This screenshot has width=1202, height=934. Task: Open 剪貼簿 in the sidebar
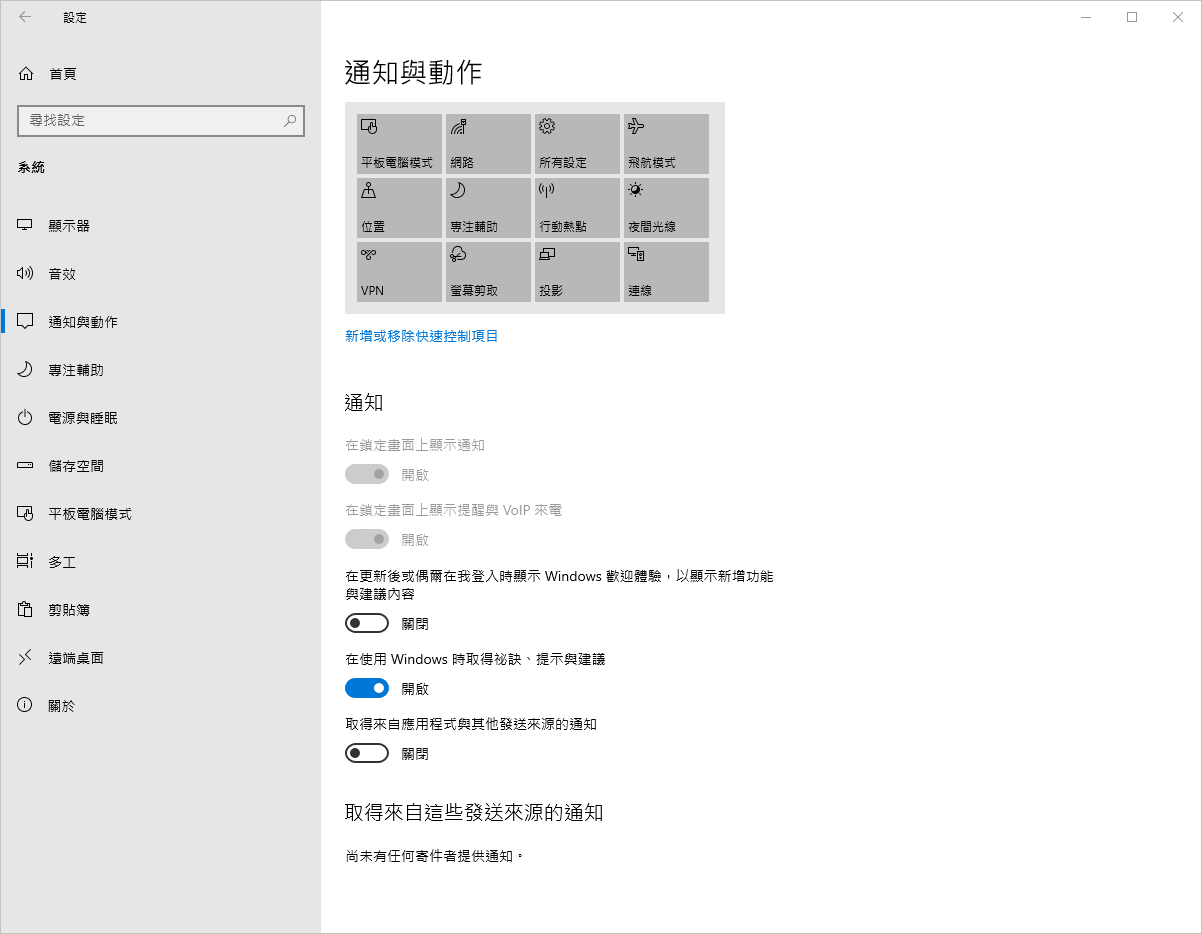tap(160, 610)
